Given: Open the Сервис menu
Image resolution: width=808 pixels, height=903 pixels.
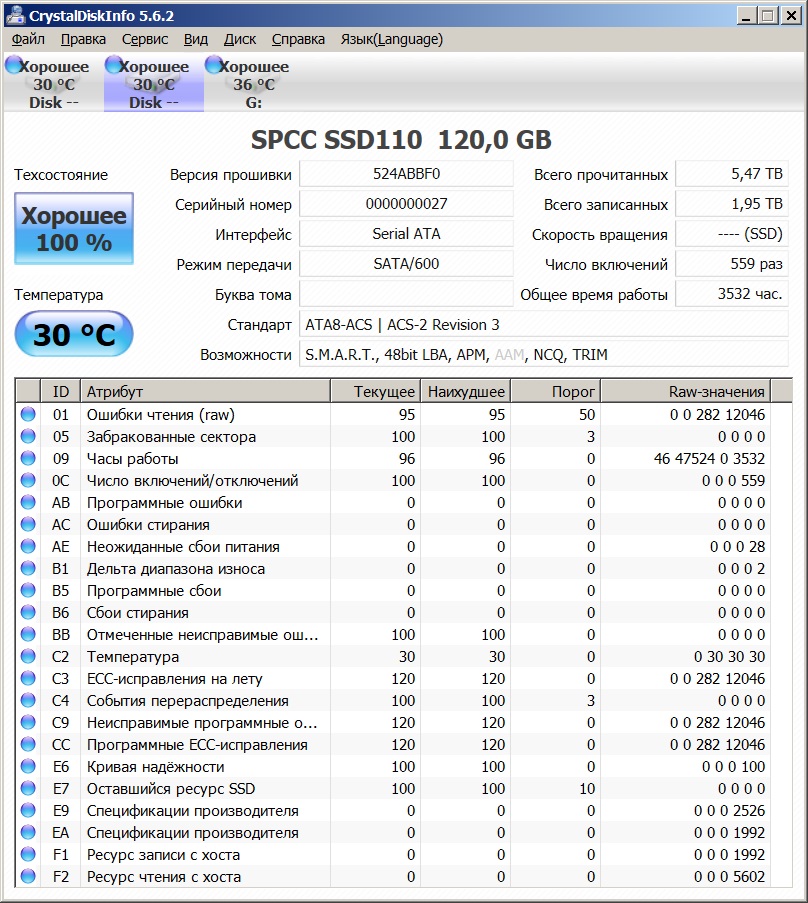Looking at the screenshot, I should (x=145, y=39).
